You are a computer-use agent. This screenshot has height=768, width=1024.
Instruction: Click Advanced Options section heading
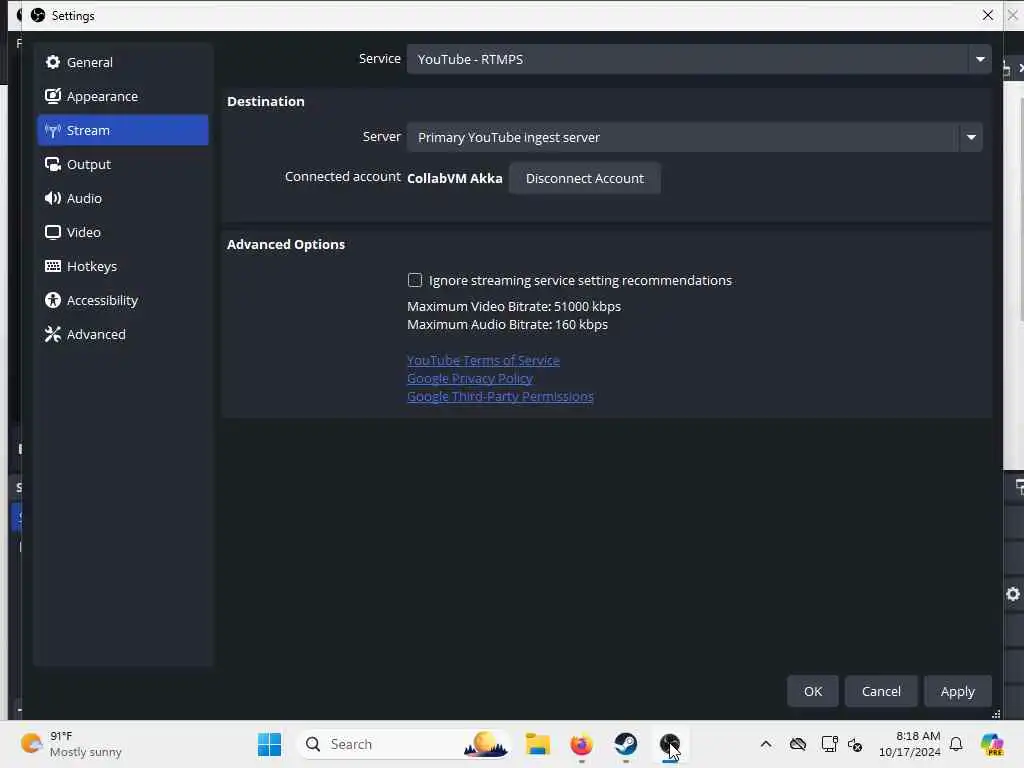pos(286,244)
